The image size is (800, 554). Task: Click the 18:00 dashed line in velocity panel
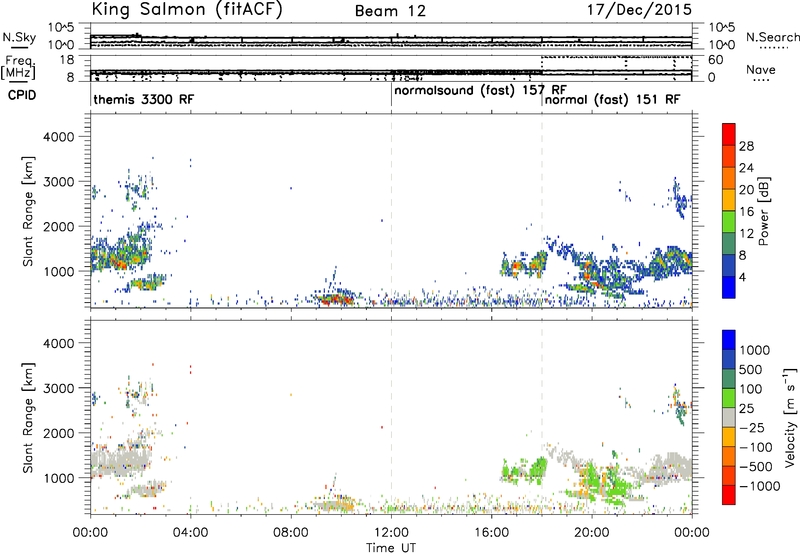tap(542, 417)
